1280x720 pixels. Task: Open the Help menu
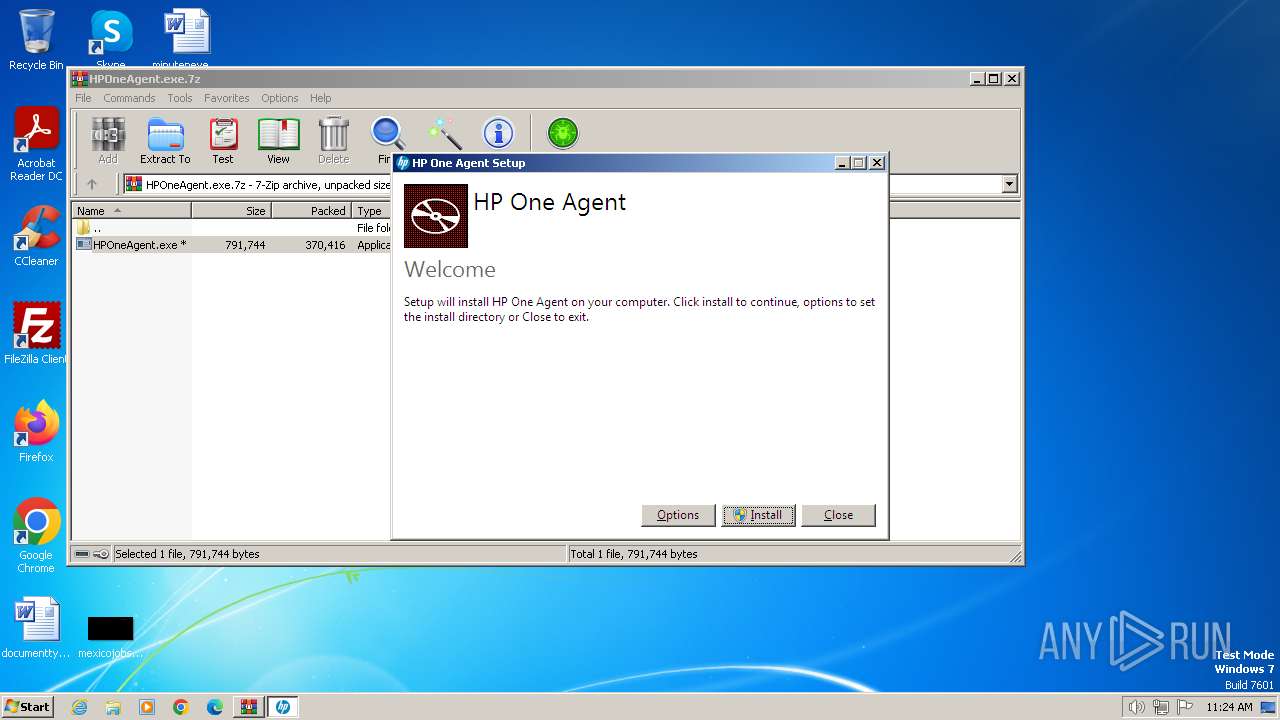[320, 98]
